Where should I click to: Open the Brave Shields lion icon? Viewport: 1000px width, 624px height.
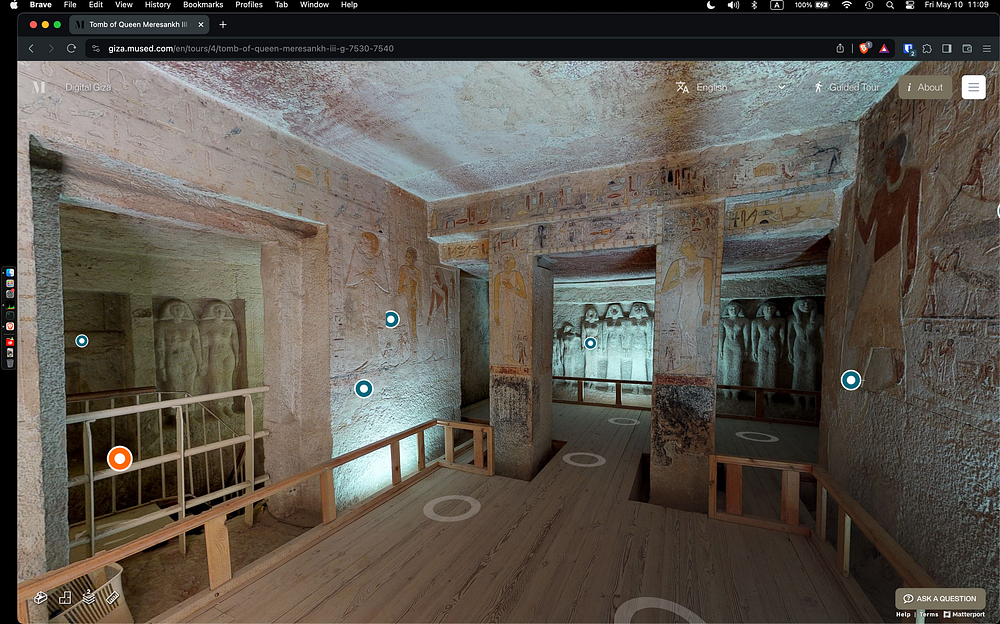tap(865, 48)
